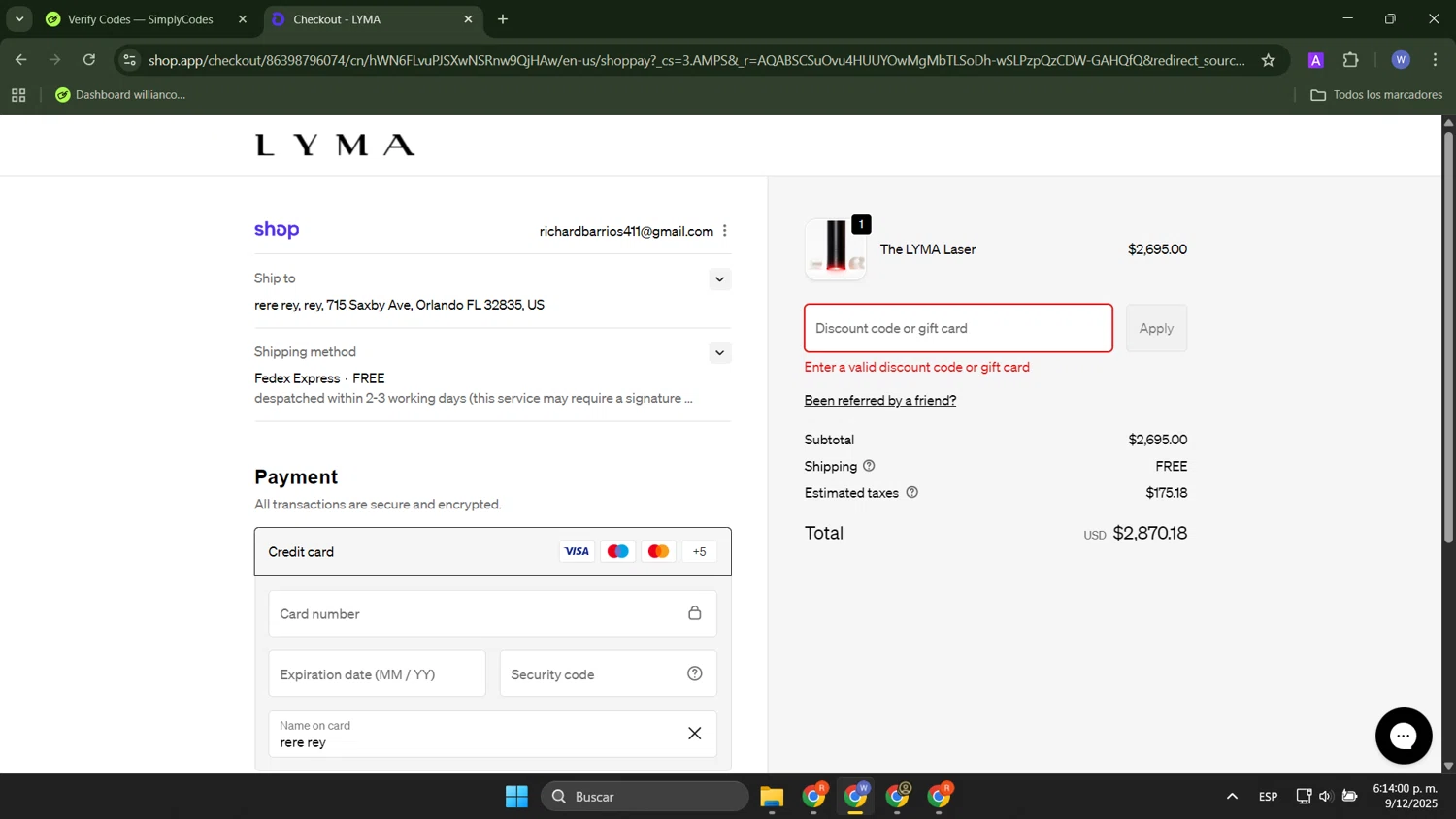
Task: Click the LYMA logo
Action: point(335,146)
